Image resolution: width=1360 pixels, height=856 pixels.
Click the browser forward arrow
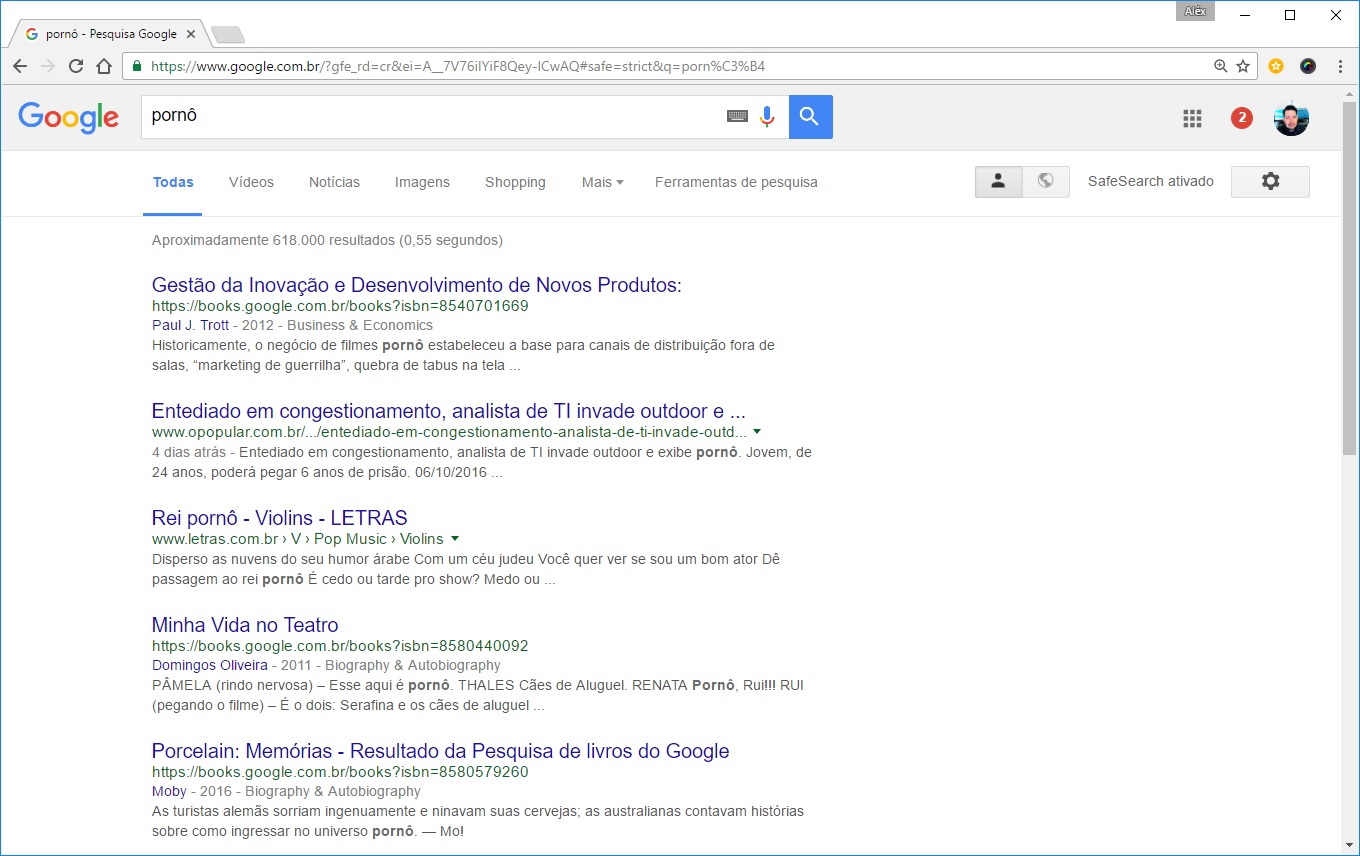(47, 66)
